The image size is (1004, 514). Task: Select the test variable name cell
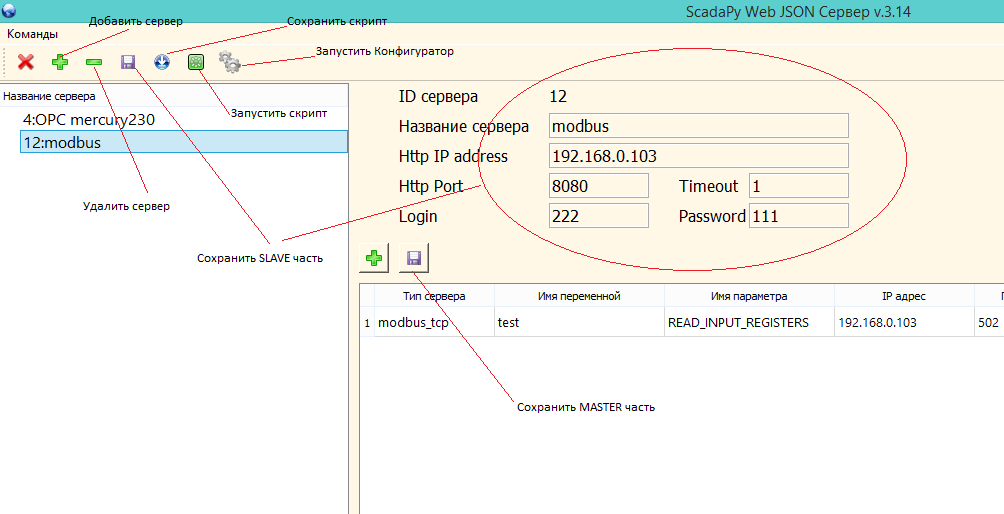click(579, 323)
